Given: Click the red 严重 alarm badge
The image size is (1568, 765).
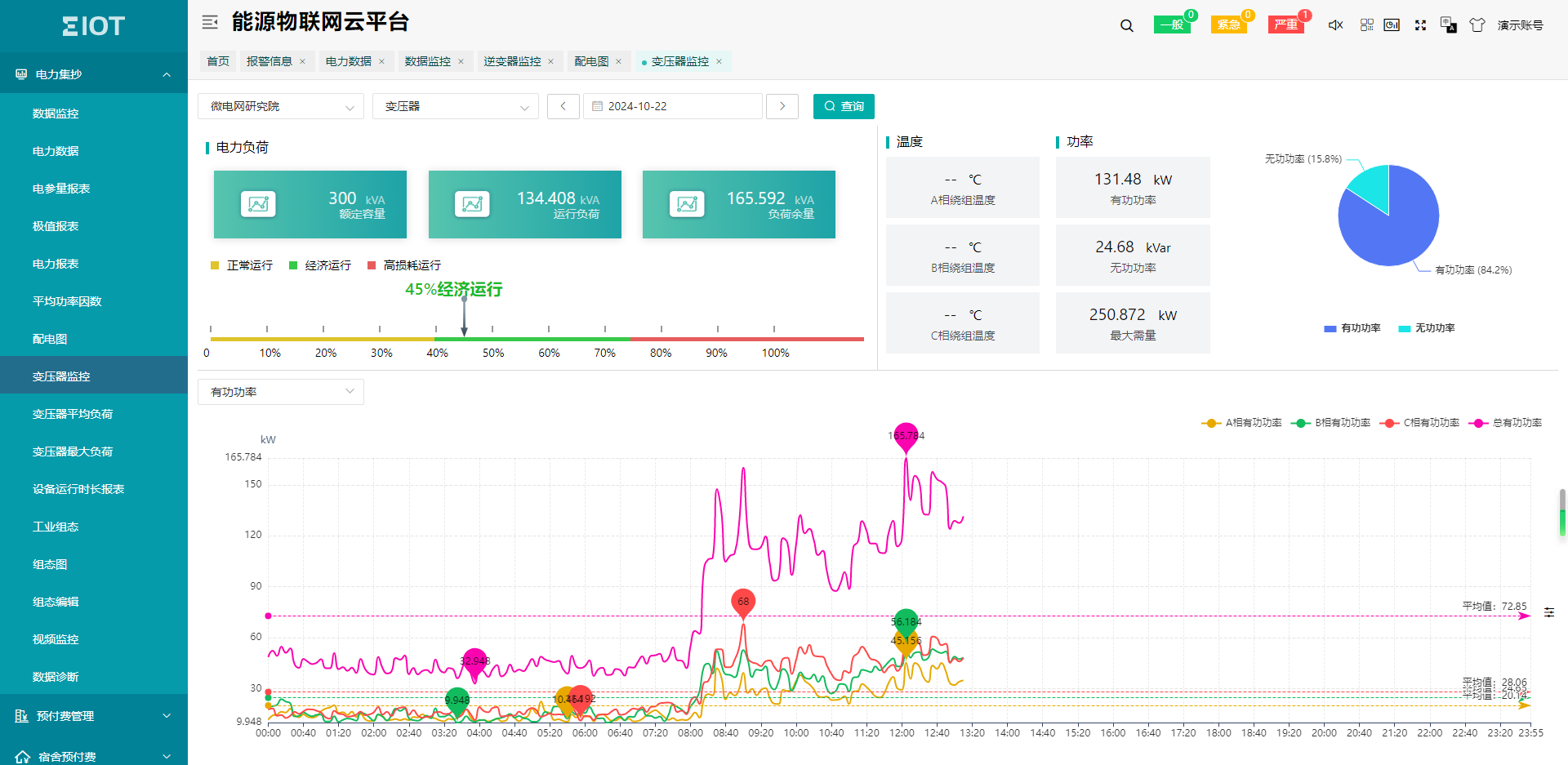Looking at the screenshot, I should (1285, 24).
